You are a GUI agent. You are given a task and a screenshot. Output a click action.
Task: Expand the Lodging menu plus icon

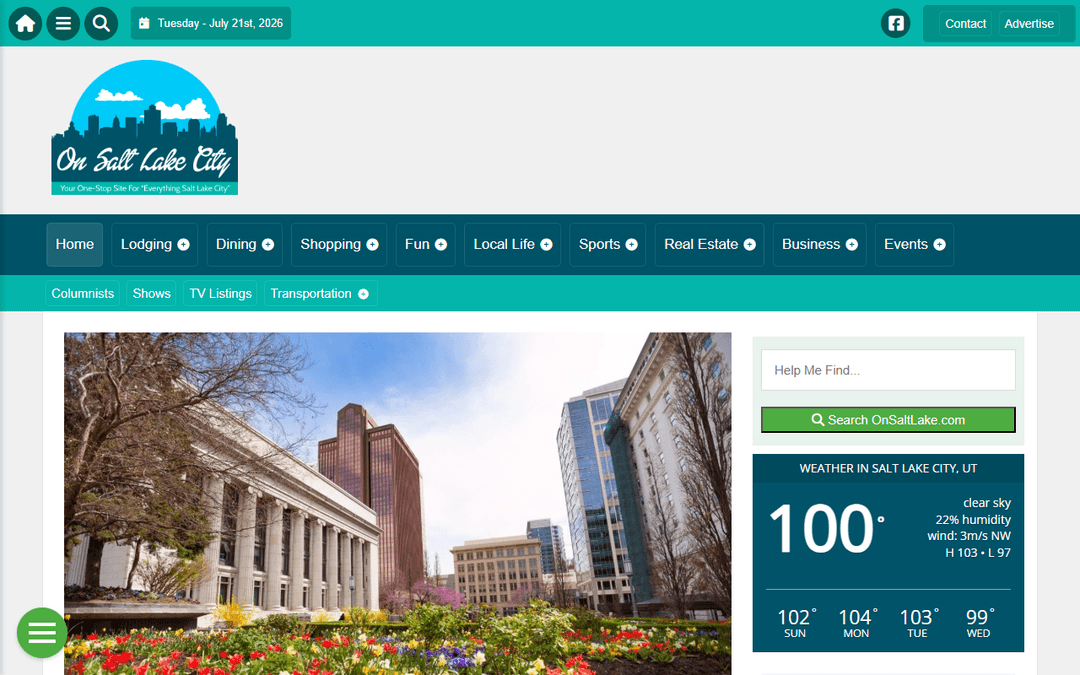[183, 245]
